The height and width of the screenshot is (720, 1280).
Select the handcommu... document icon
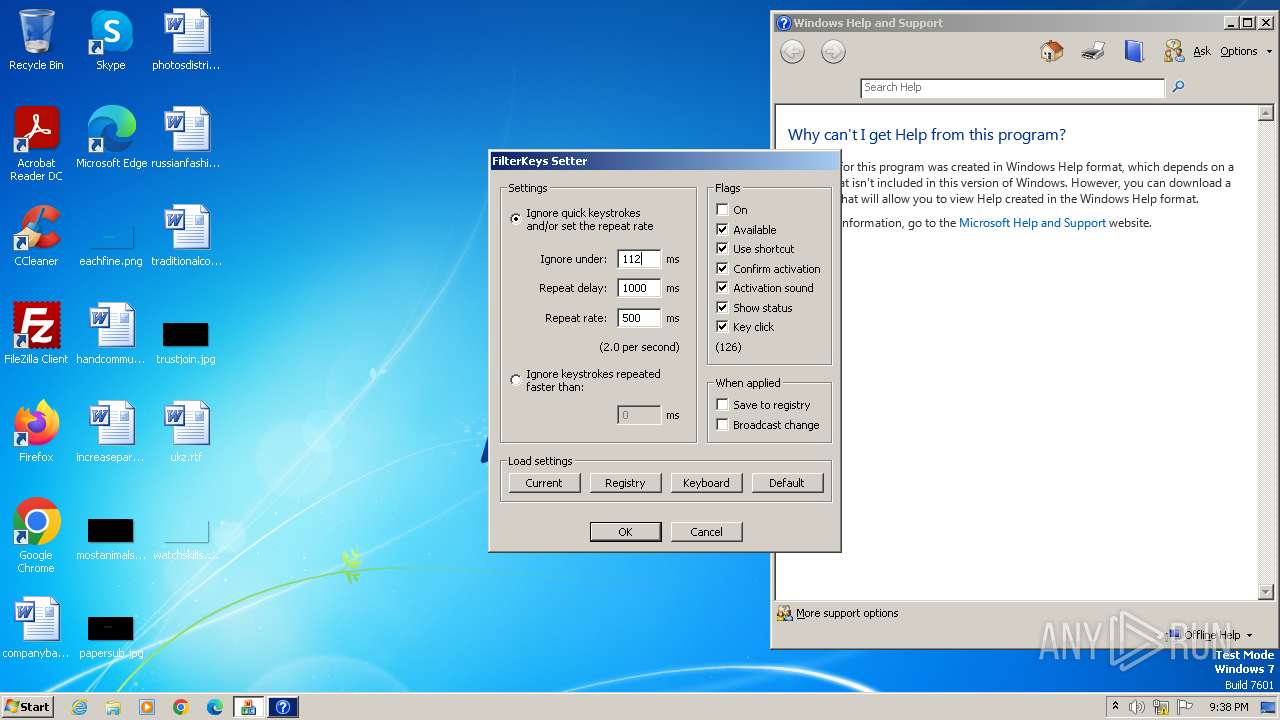click(x=111, y=333)
